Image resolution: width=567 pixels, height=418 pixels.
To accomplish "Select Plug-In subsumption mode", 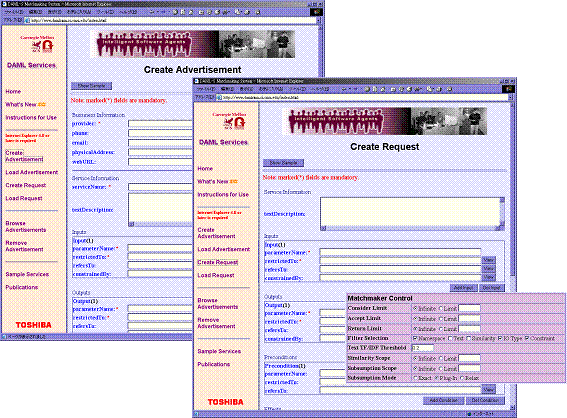I will tap(436, 378).
